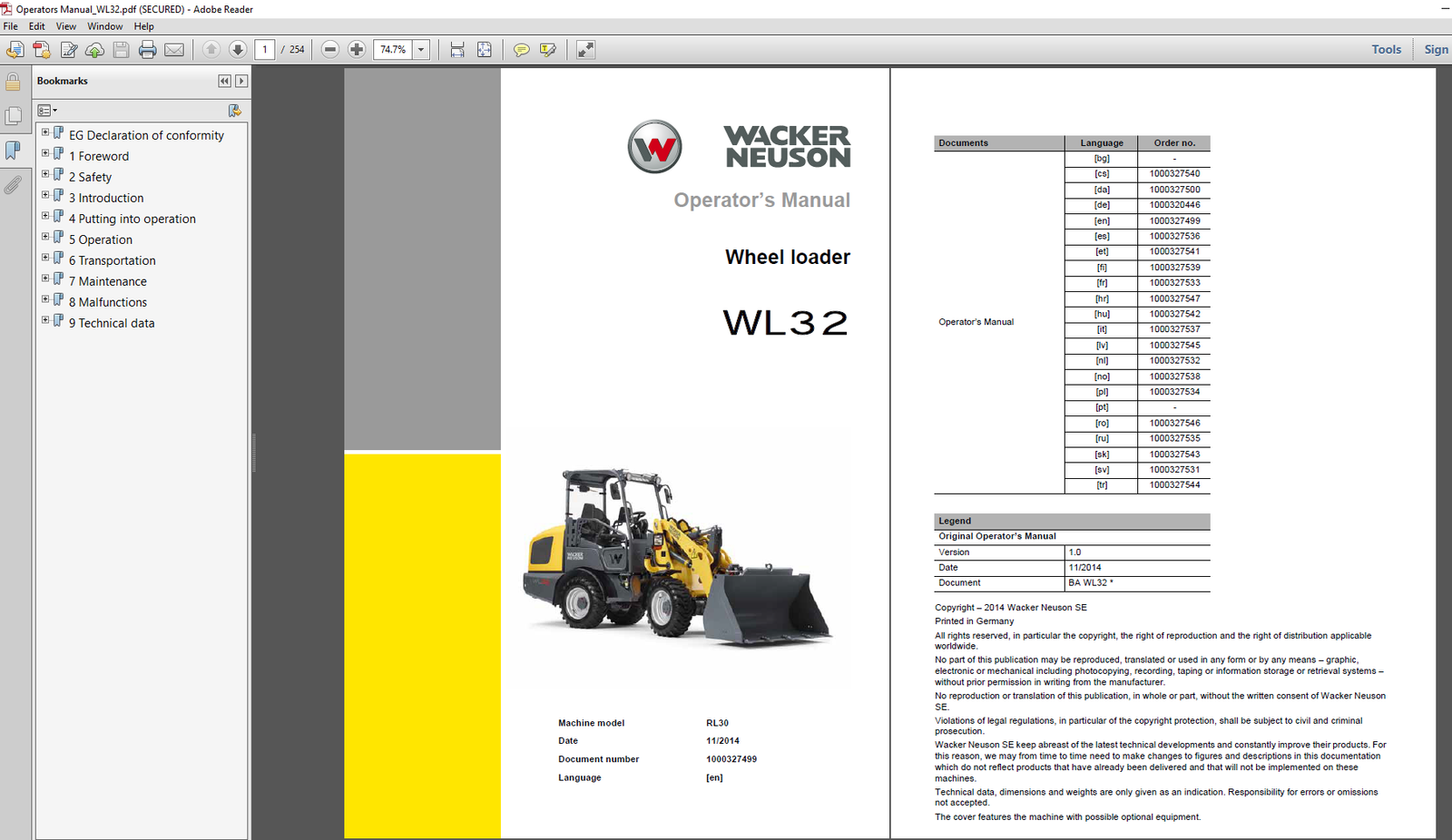
Task: Add a sticky note comment
Action: (x=521, y=50)
